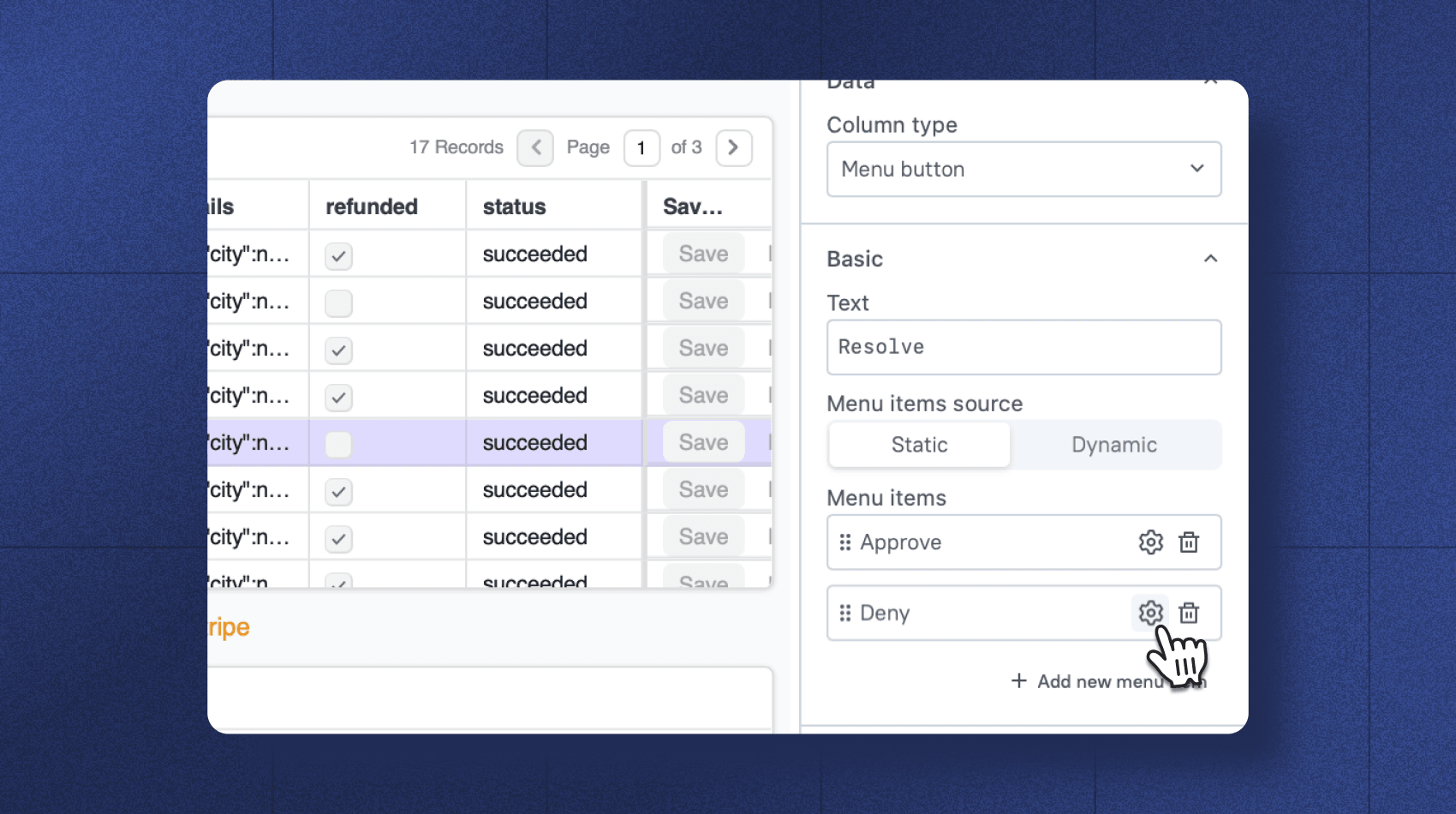The height and width of the screenshot is (814, 1456).
Task: Delete the Deny menu item
Action: point(1190,613)
